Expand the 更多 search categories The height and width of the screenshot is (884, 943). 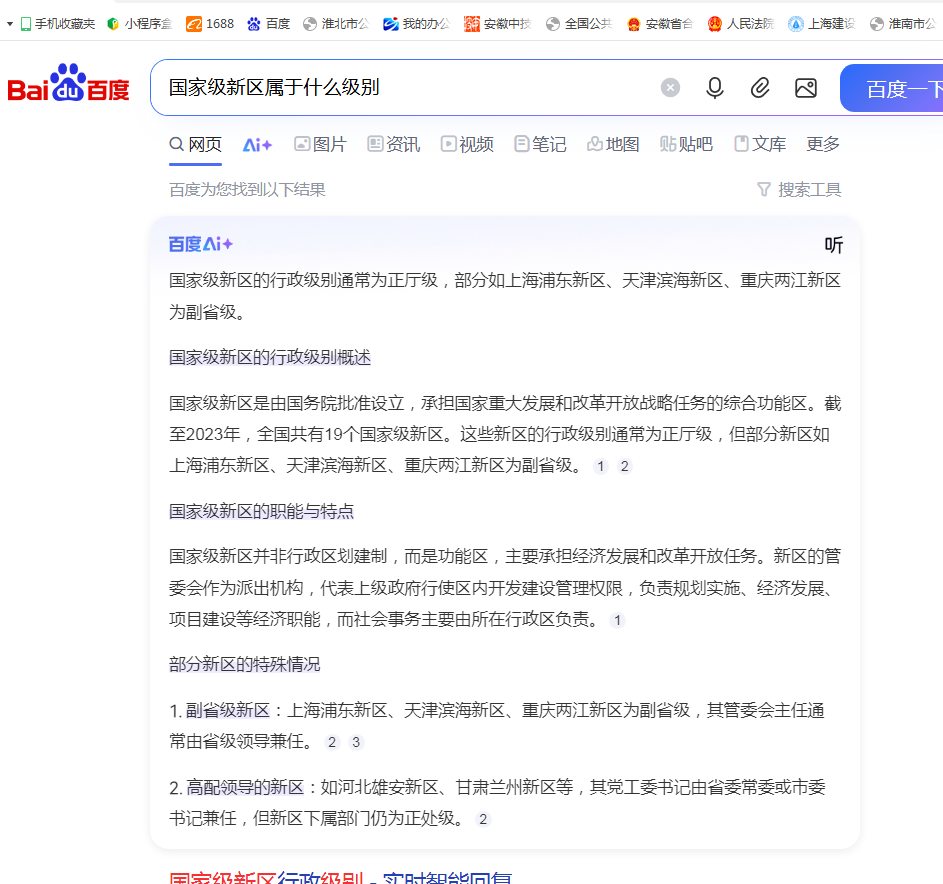tap(823, 144)
